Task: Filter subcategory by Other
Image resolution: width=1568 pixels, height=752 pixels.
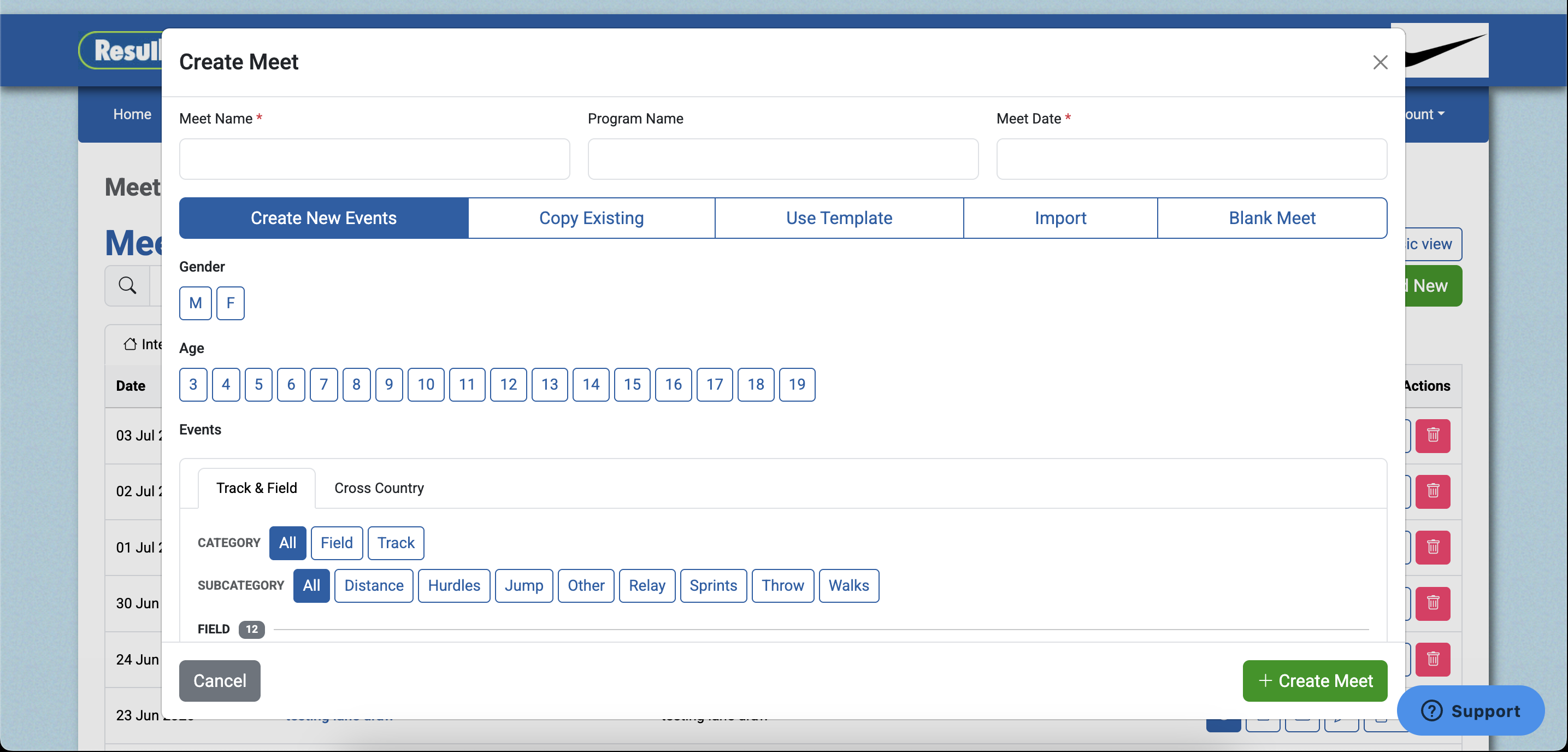Action: (586, 585)
